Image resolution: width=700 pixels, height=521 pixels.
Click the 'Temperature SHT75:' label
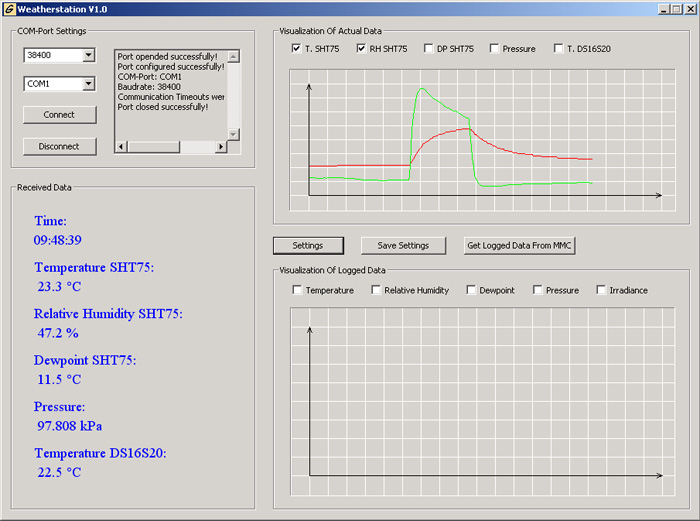pyautogui.click(x=94, y=267)
